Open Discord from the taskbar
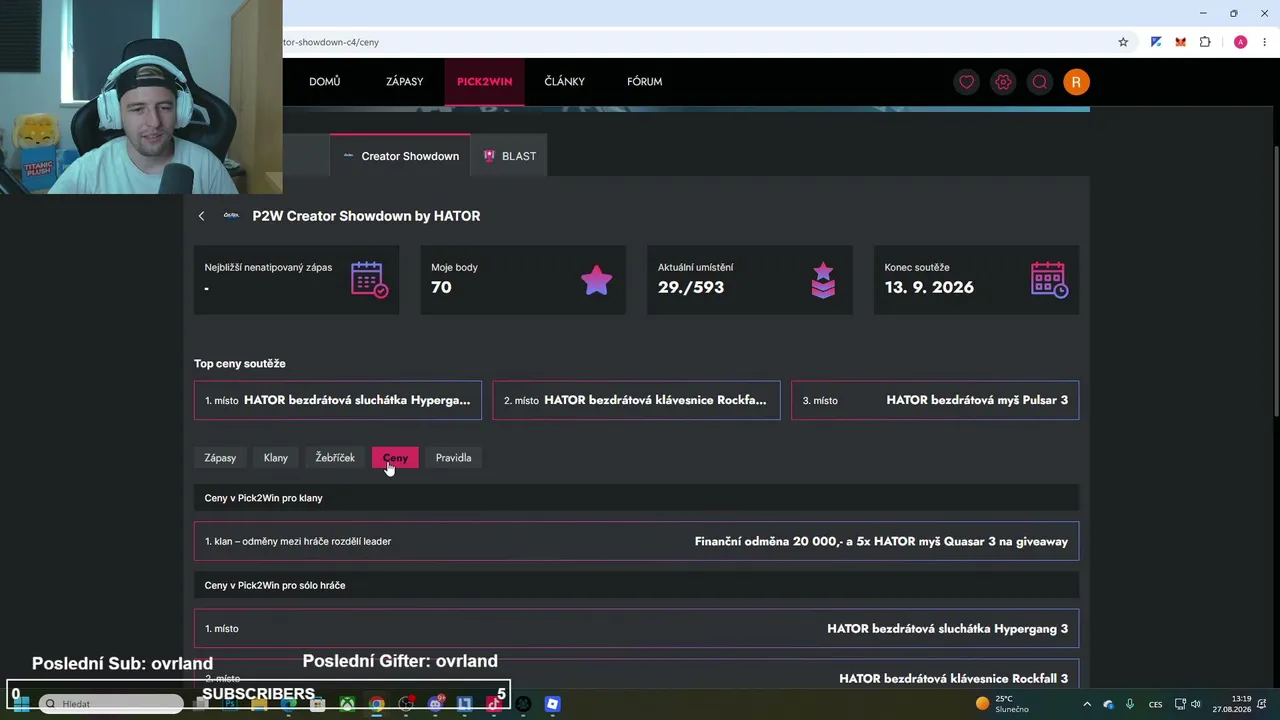 click(x=435, y=704)
